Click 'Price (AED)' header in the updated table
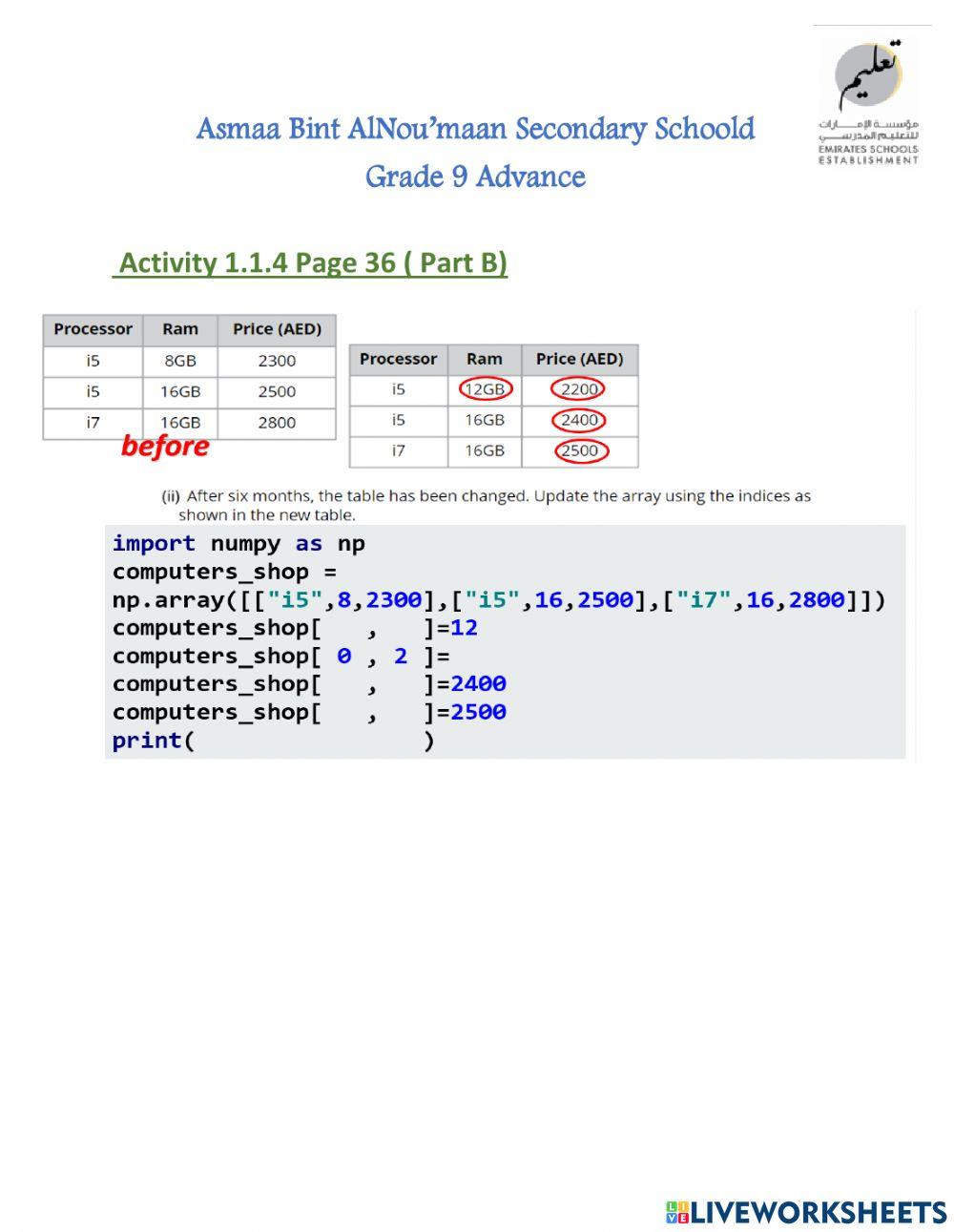This screenshot has width=954, height=1232. point(579,360)
